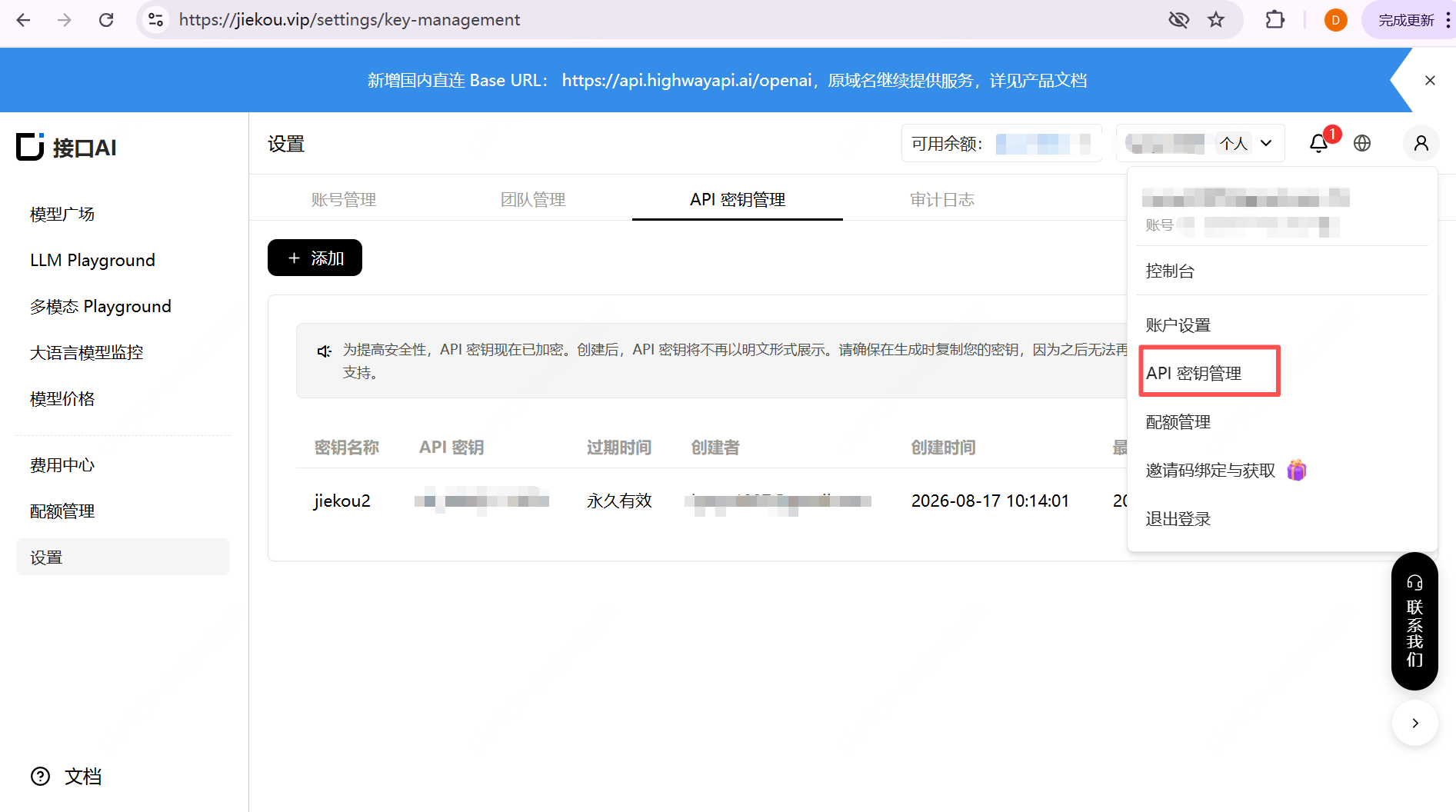Open 模型广场 in the sidebar

pos(62,215)
